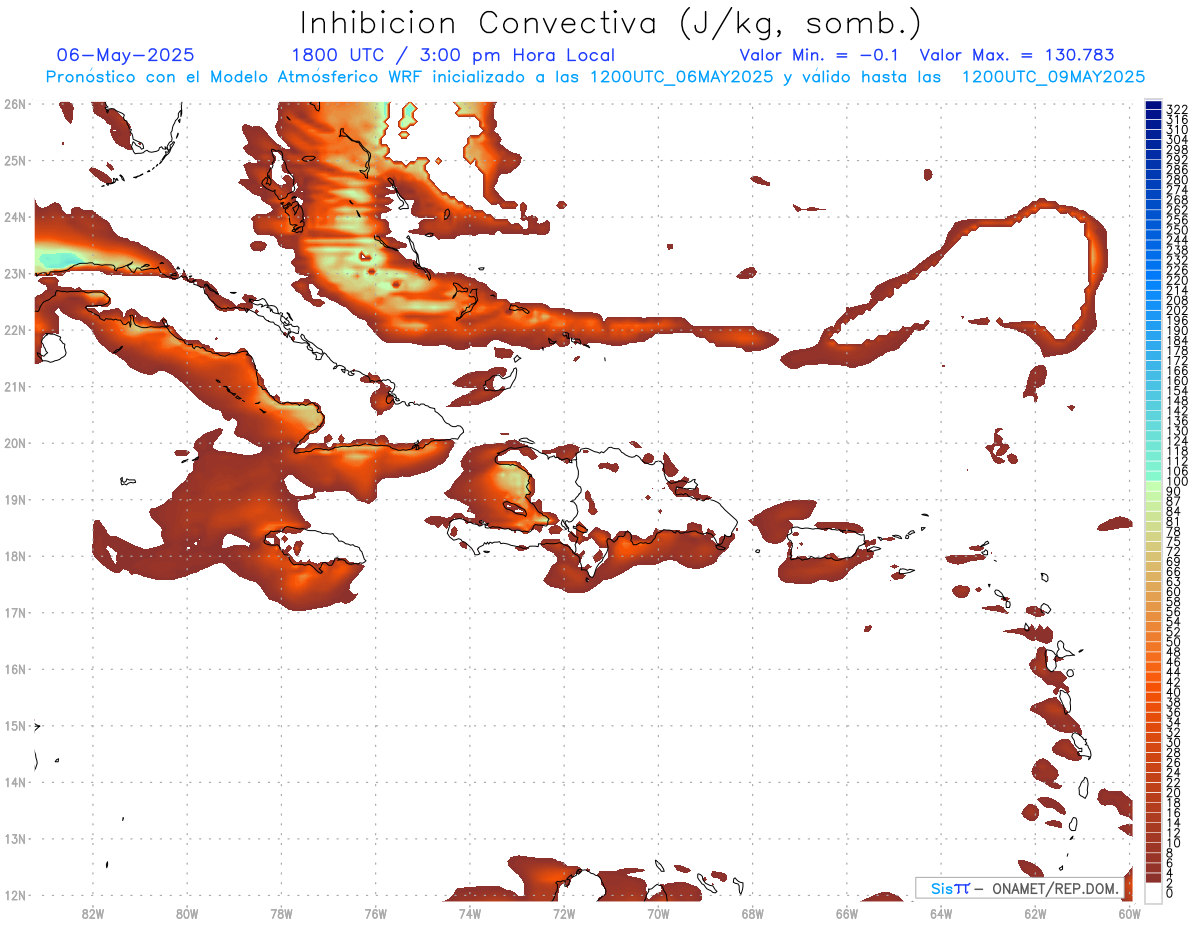Viewport: 1200px width, 927px height.
Task: Click the latitude label '23N'
Action: pos(14,273)
